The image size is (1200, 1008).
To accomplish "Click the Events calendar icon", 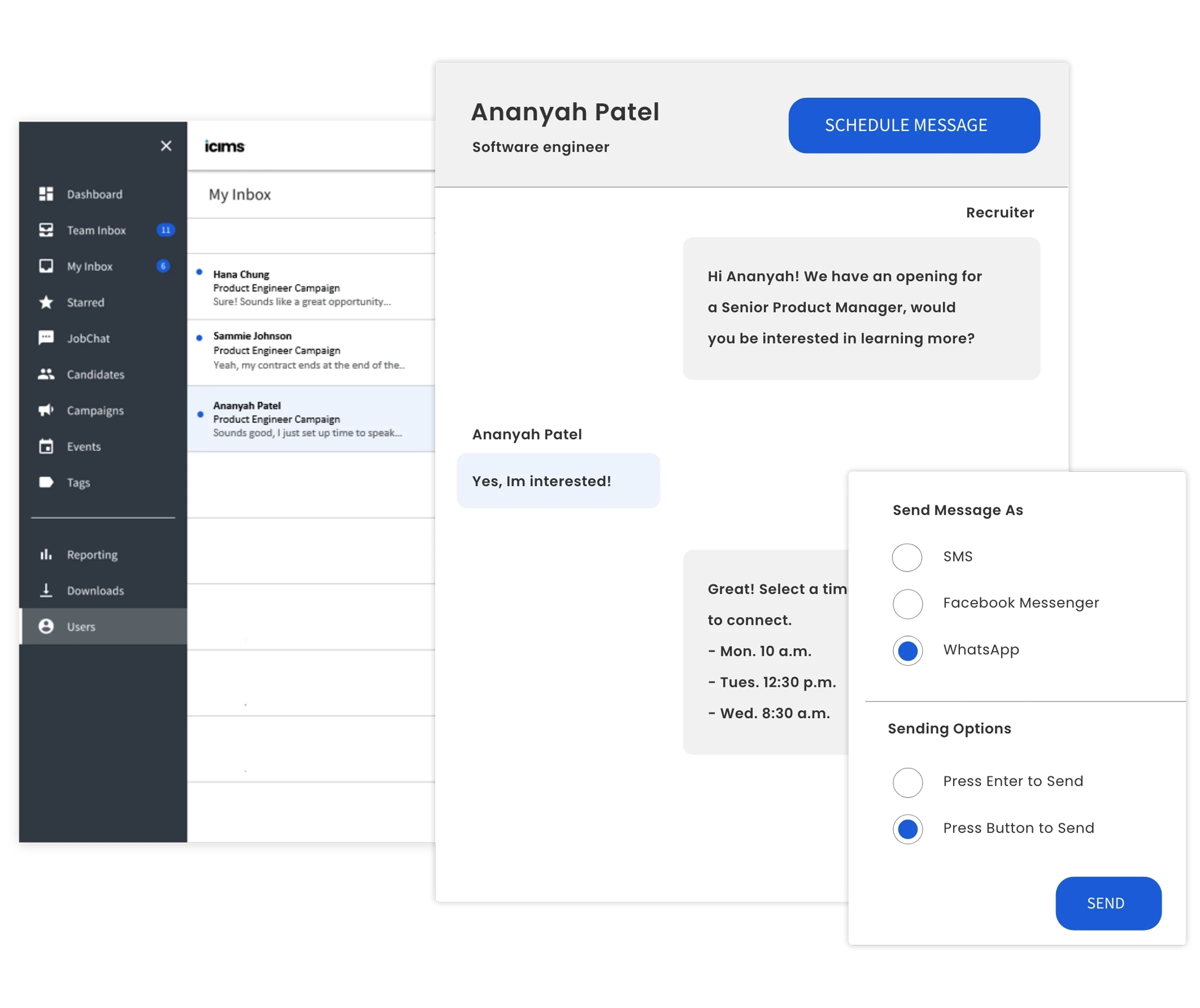I will click(x=45, y=446).
